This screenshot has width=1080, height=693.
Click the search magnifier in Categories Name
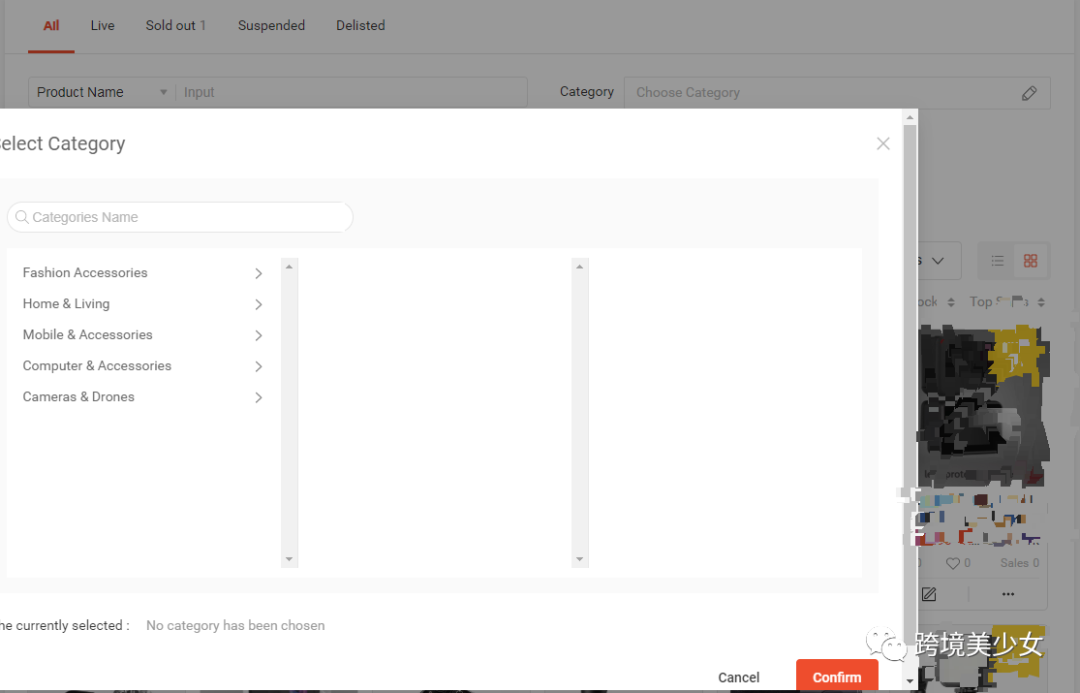click(x=22, y=217)
